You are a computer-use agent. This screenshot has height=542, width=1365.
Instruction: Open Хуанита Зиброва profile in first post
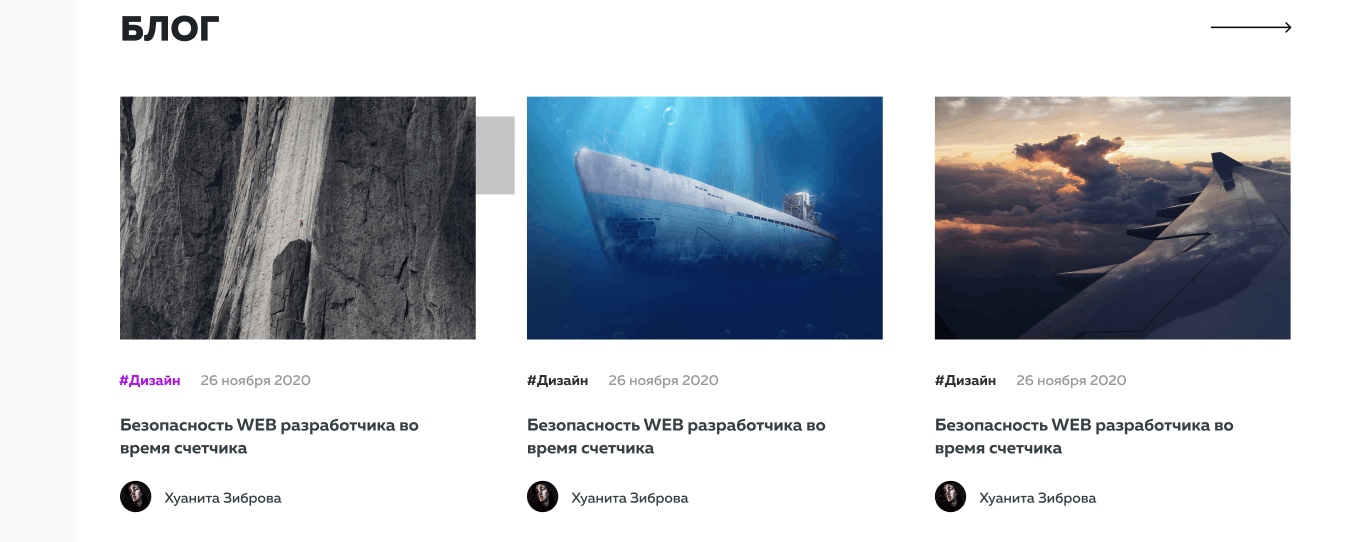[x=223, y=498]
